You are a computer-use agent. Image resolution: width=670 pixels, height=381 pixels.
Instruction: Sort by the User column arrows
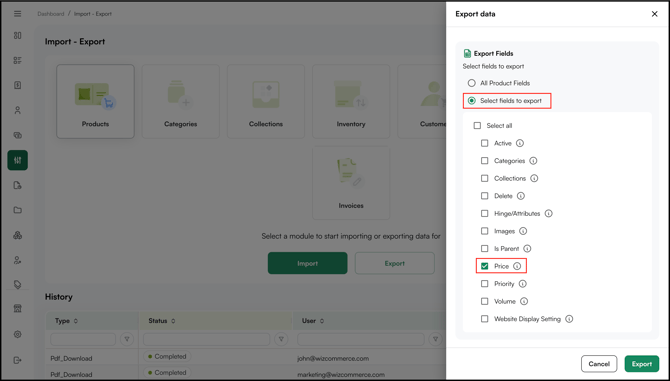[322, 321]
